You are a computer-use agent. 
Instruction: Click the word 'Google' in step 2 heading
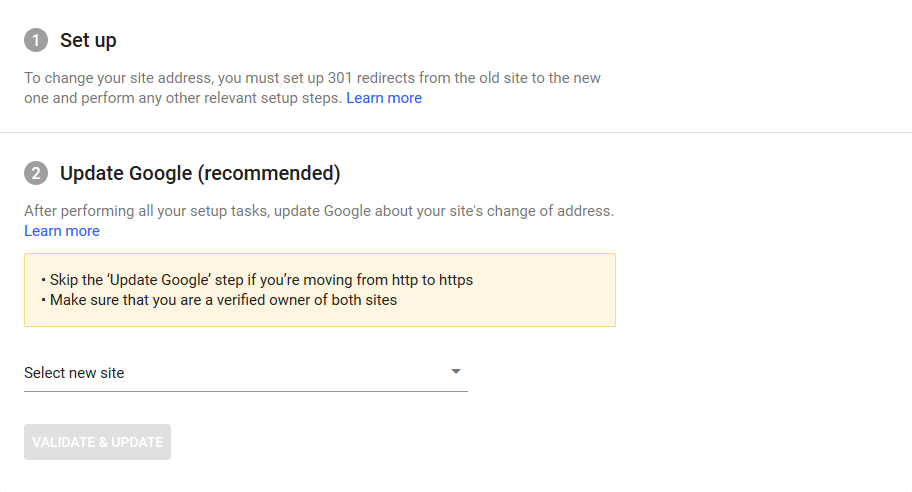pos(160,173)
